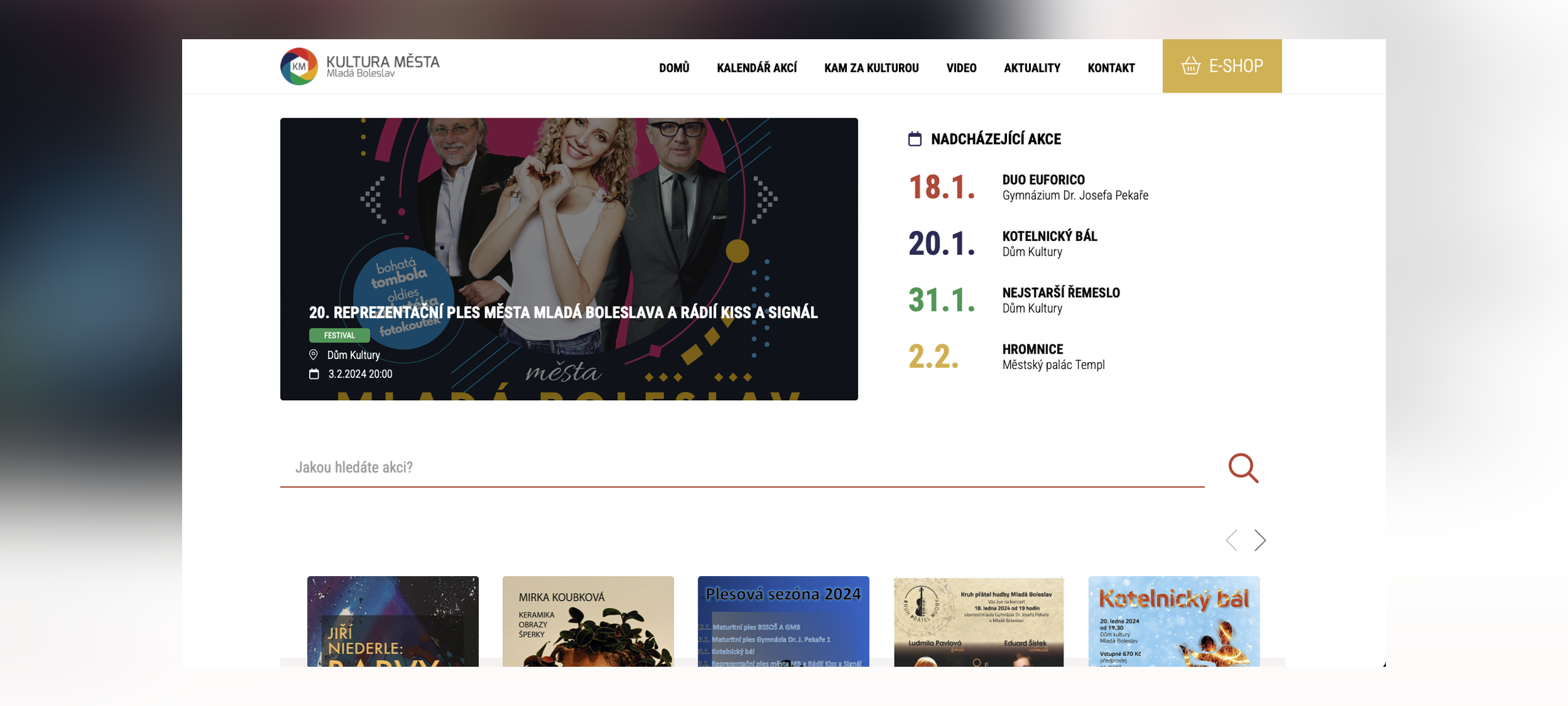Click the NADCHÁZEJÍCÍ AKCE heading

coord(995,139)
